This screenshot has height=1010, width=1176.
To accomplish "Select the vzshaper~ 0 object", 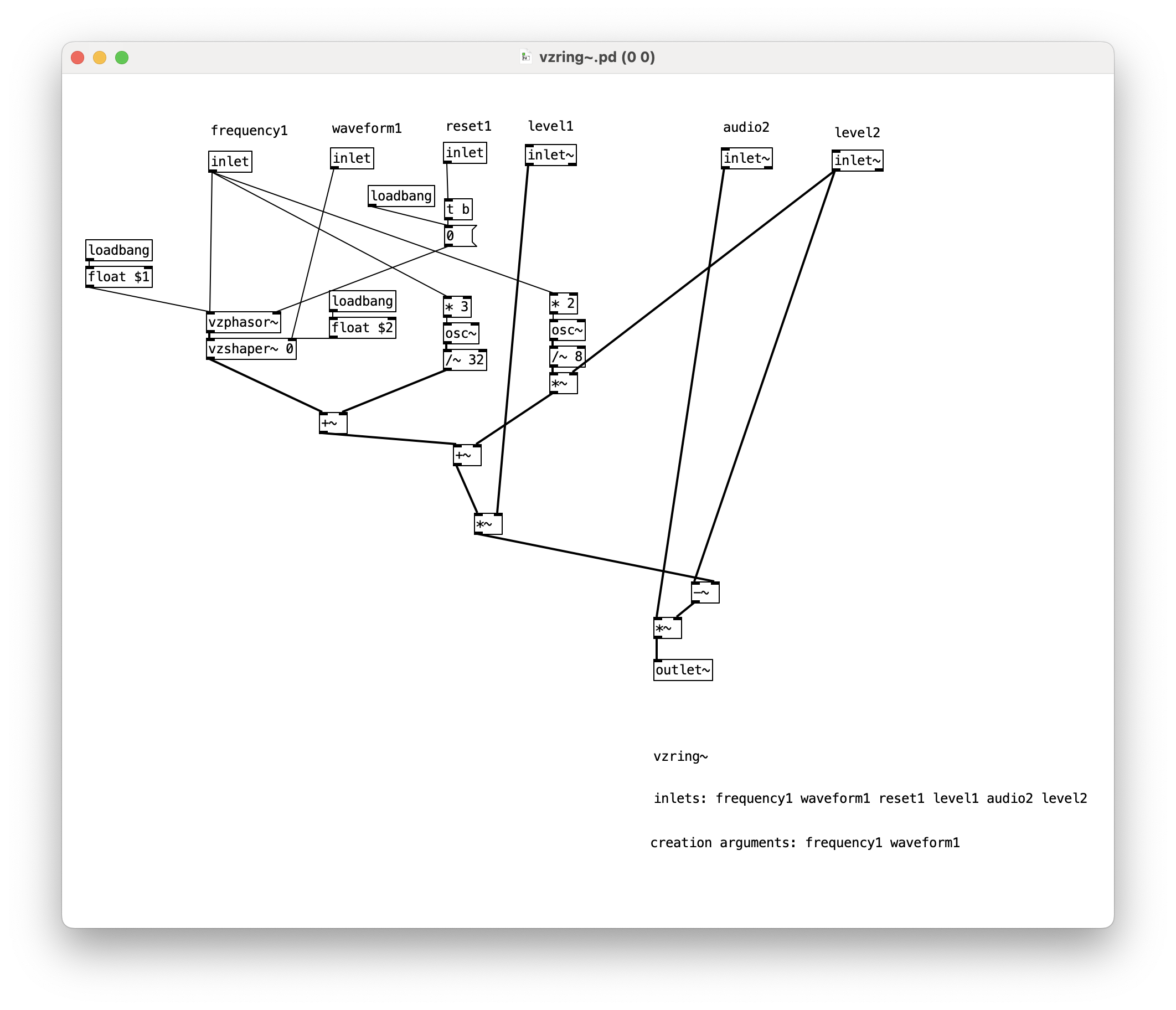I will click(x=251, y=349).
